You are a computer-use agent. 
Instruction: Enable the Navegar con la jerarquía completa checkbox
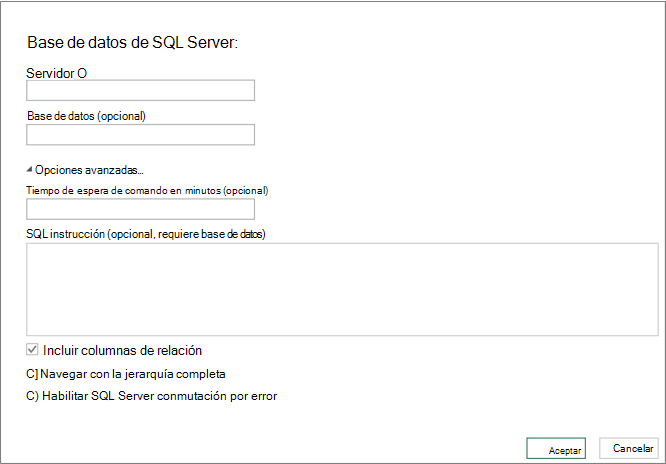click(x=33, y=373)
